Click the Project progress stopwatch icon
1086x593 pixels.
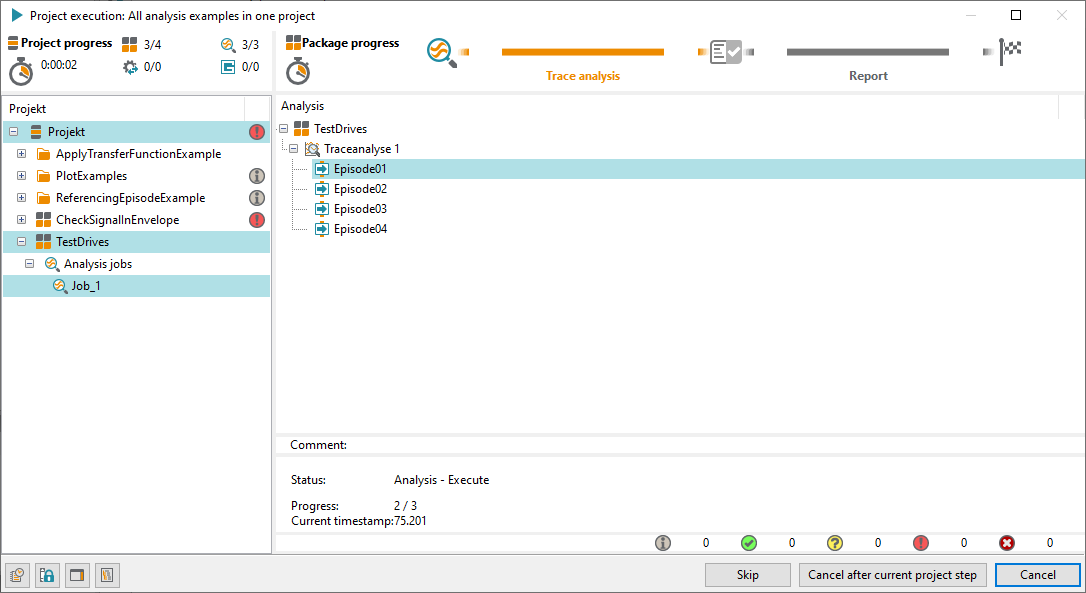[x=21, y=71]
